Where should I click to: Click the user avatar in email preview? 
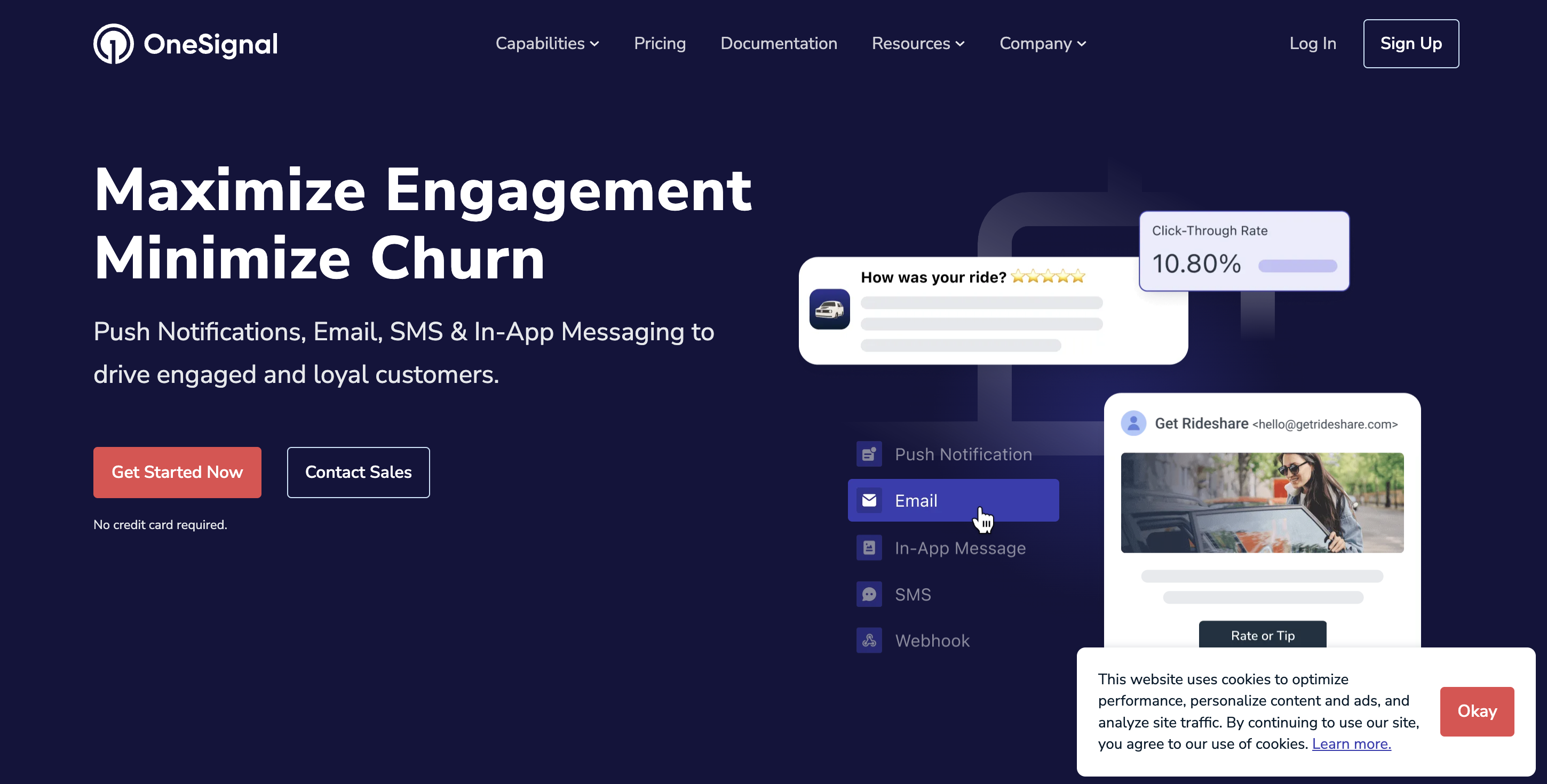pos(1133,422)
